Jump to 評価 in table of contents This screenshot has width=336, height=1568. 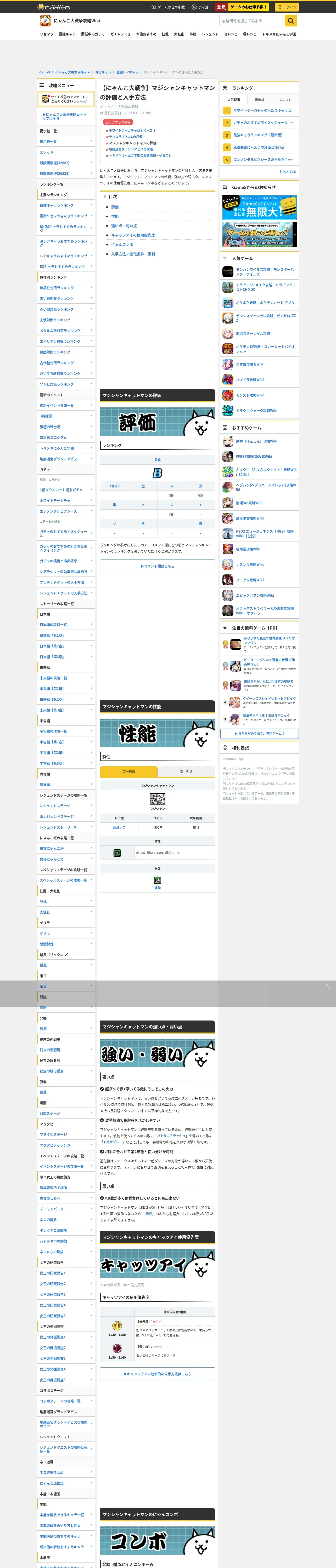(x=115, y=207)
